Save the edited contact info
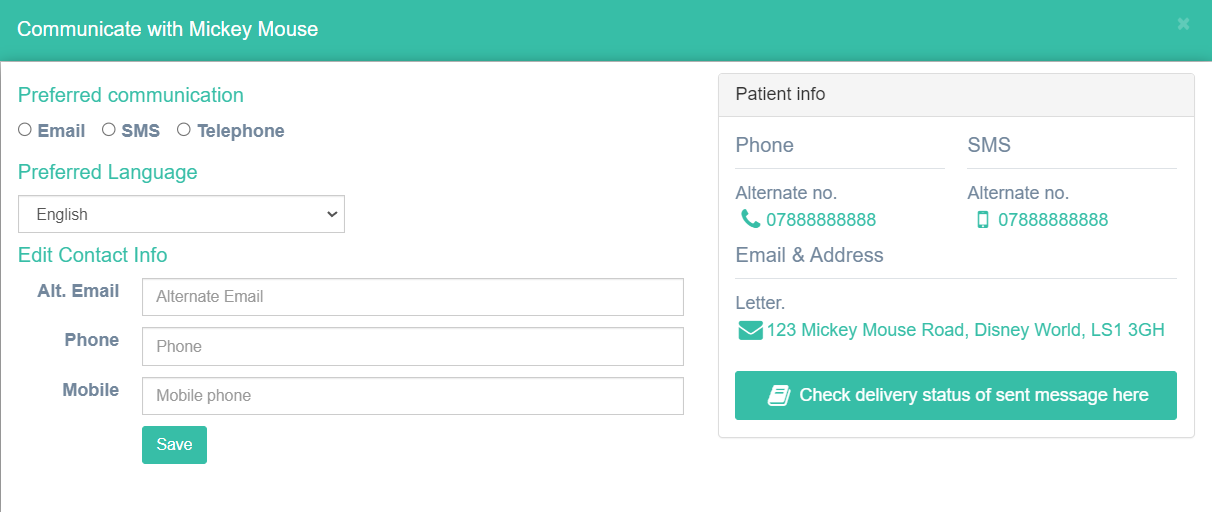 click(174, 445)
